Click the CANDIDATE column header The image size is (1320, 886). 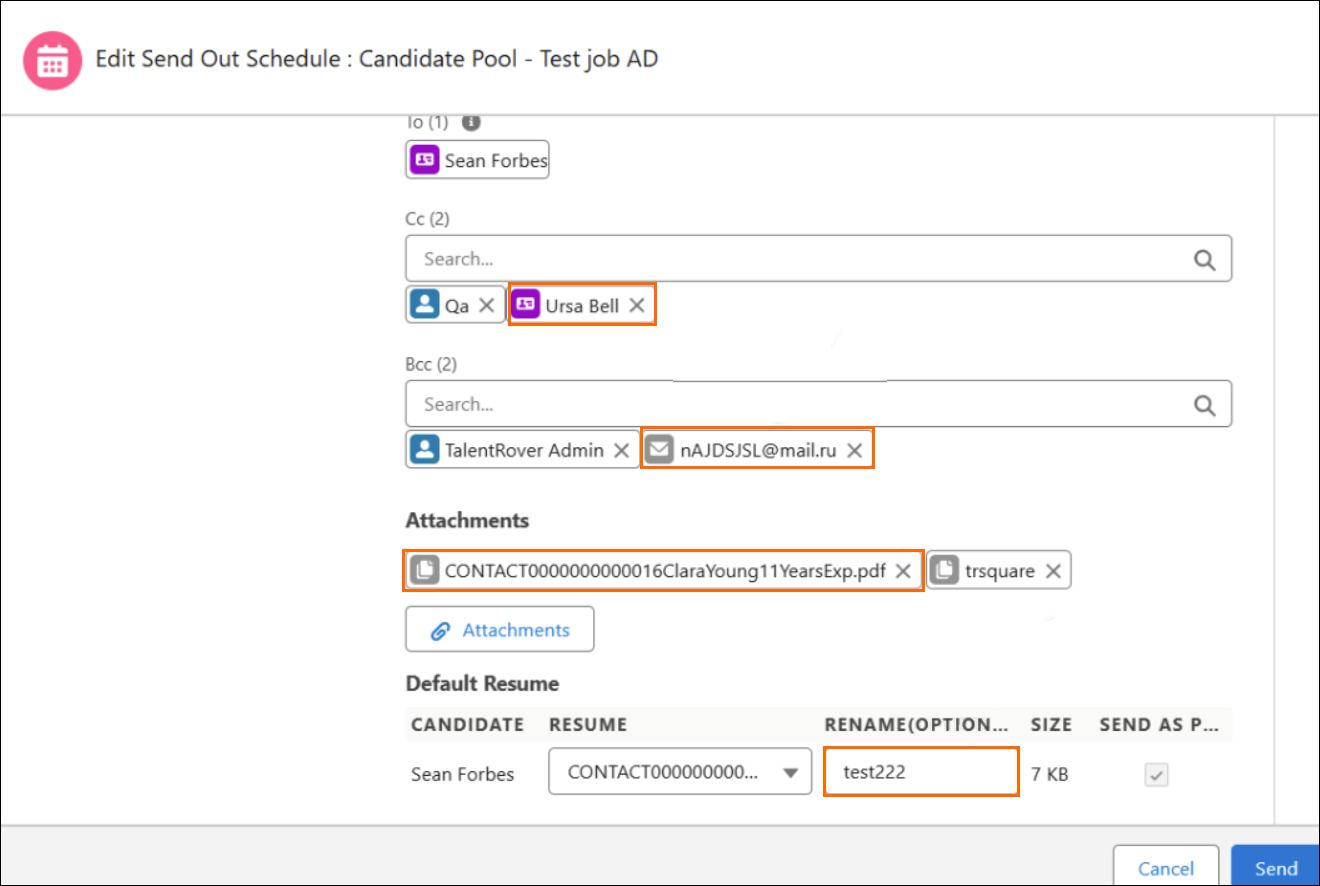pos(467,724)
